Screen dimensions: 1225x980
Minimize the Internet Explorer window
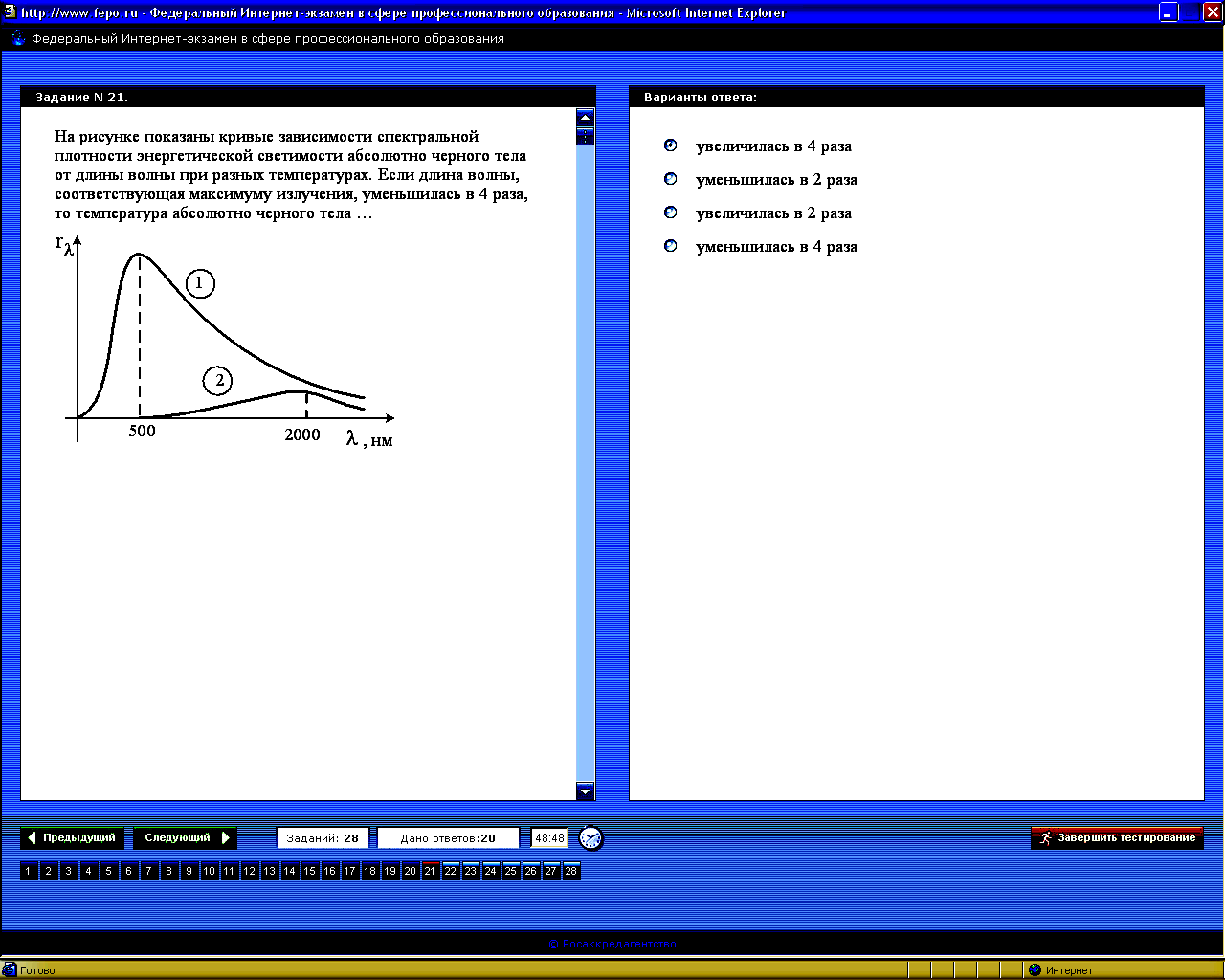[x=1169, y=12]
